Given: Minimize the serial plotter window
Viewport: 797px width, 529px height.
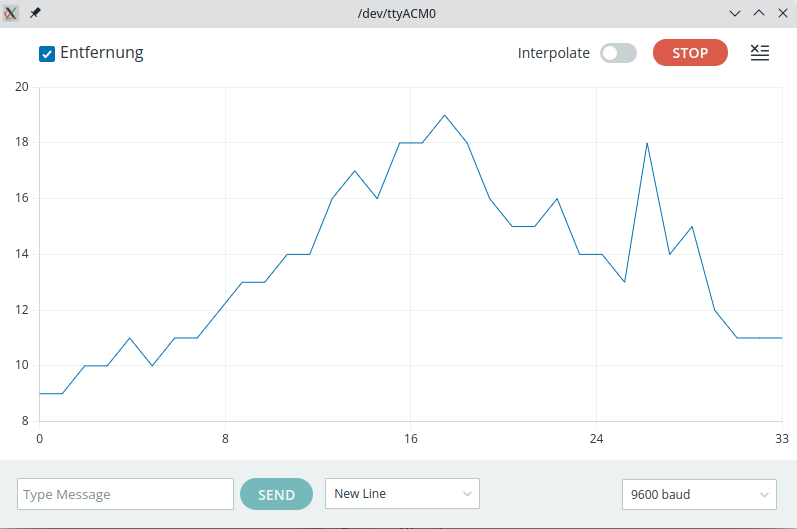Looking at the screenshot, I should click(736, 13).
